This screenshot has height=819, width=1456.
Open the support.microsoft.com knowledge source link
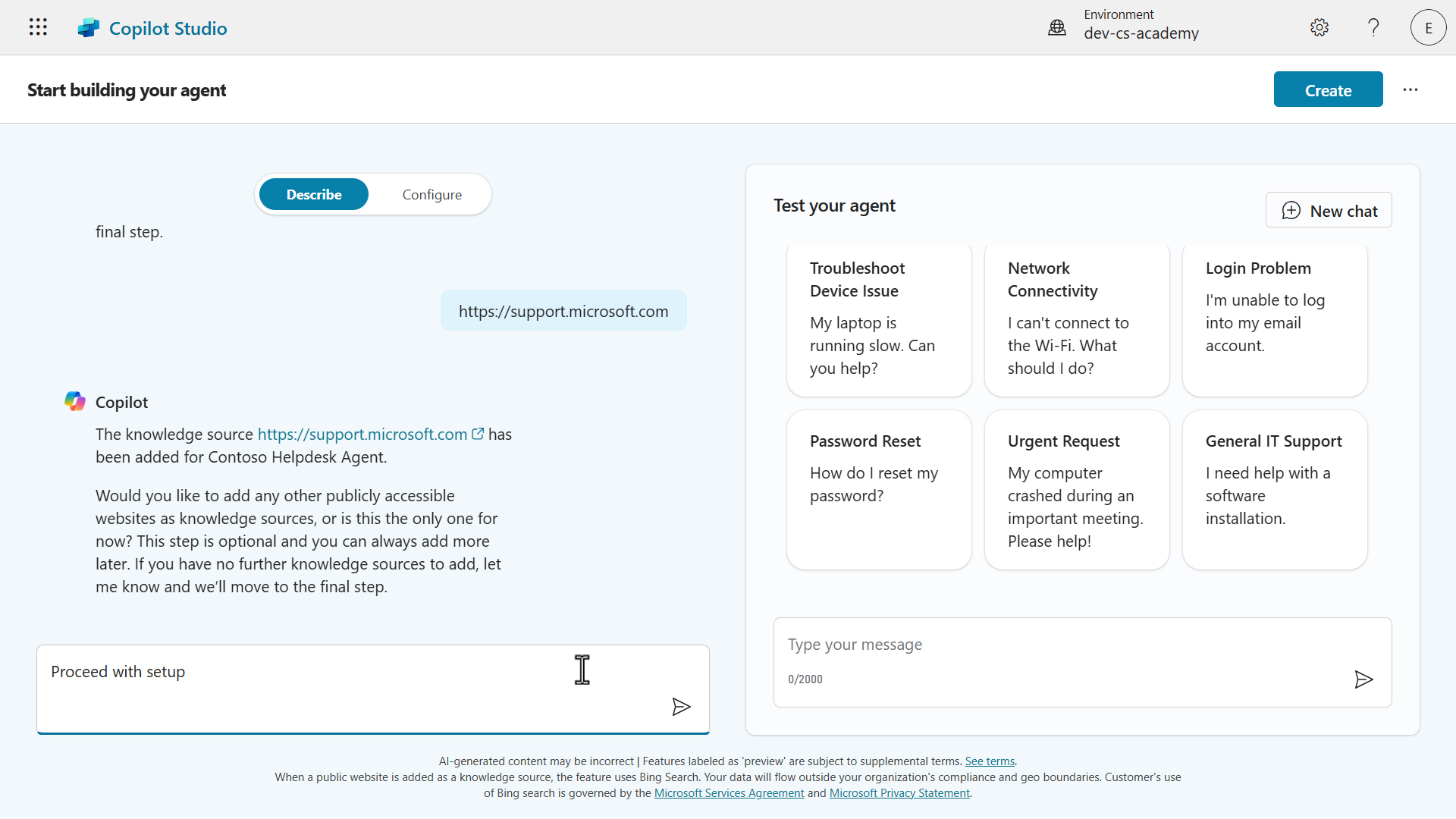click(x=362, y=435)
